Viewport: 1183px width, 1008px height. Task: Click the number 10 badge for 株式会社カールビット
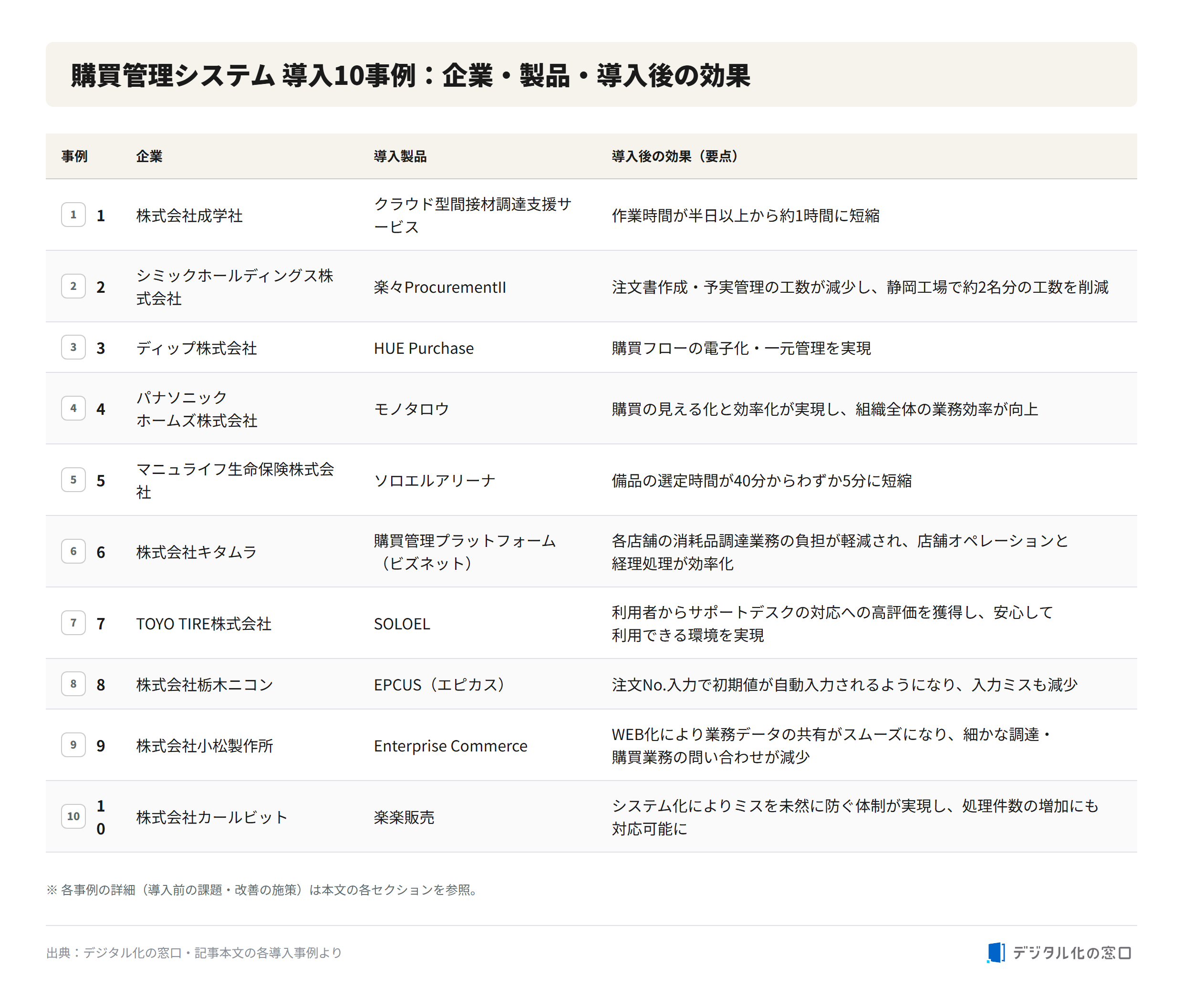point(73,816)
